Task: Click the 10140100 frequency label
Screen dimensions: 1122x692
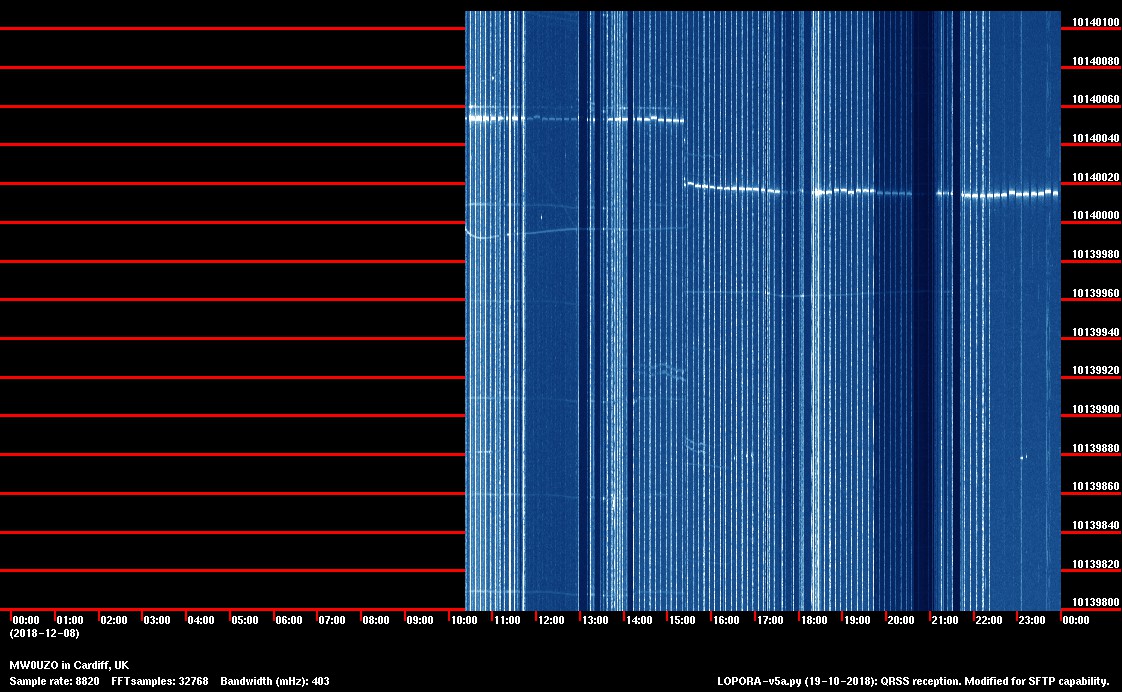Action: tap(1095, 22)
